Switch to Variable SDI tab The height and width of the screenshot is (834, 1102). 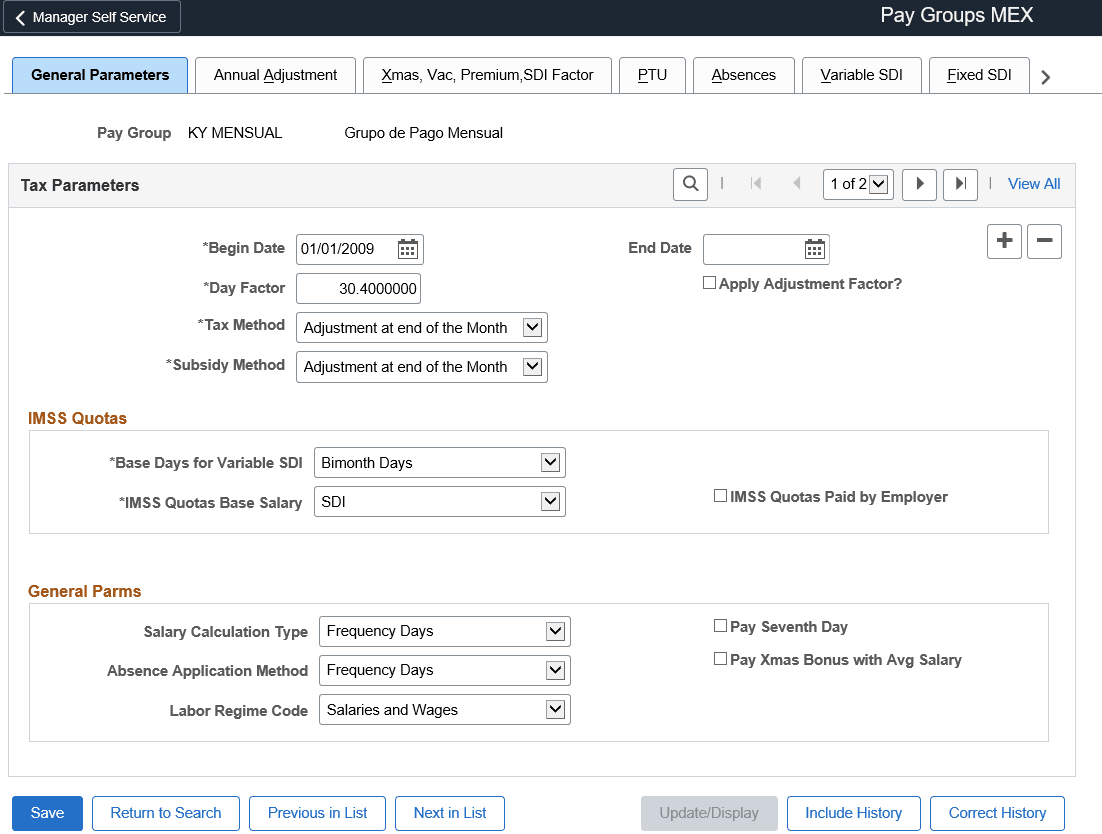[862, 75]
